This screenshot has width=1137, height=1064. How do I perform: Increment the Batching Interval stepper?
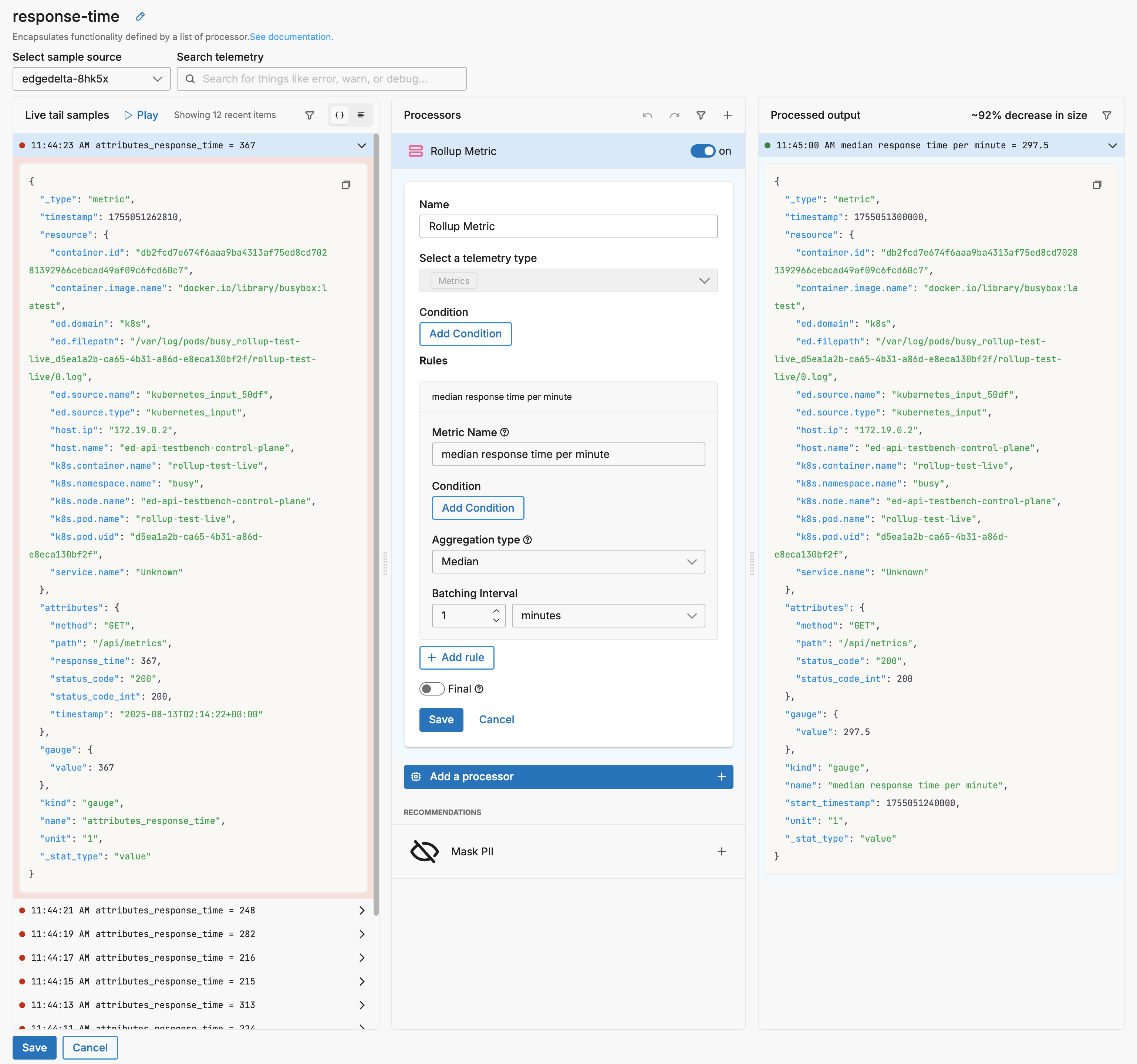pos(496,612)
